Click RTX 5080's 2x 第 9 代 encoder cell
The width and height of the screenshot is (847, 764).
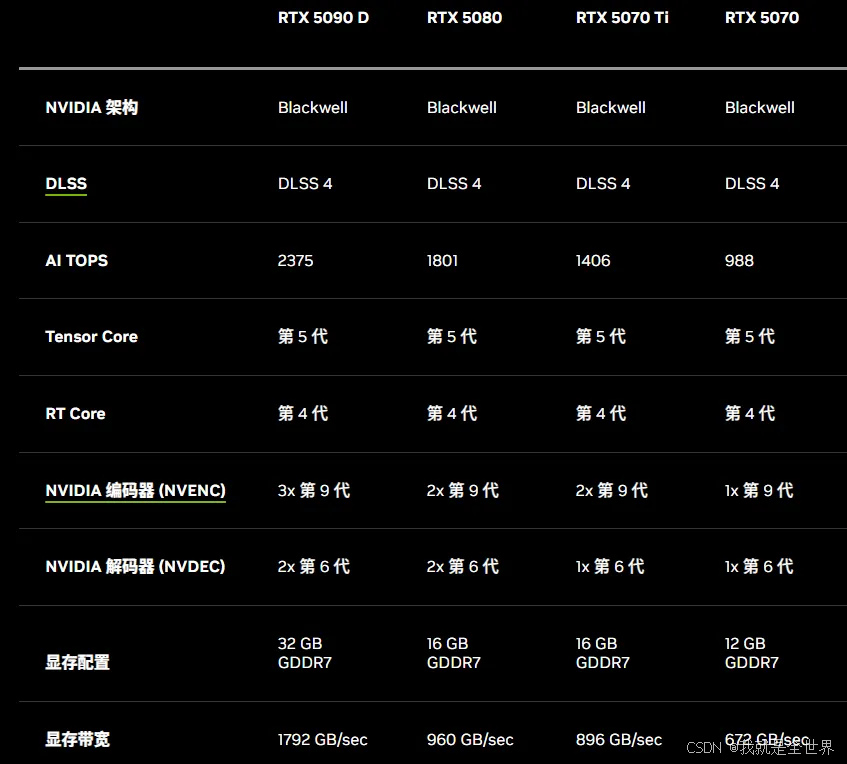[463, 491]
